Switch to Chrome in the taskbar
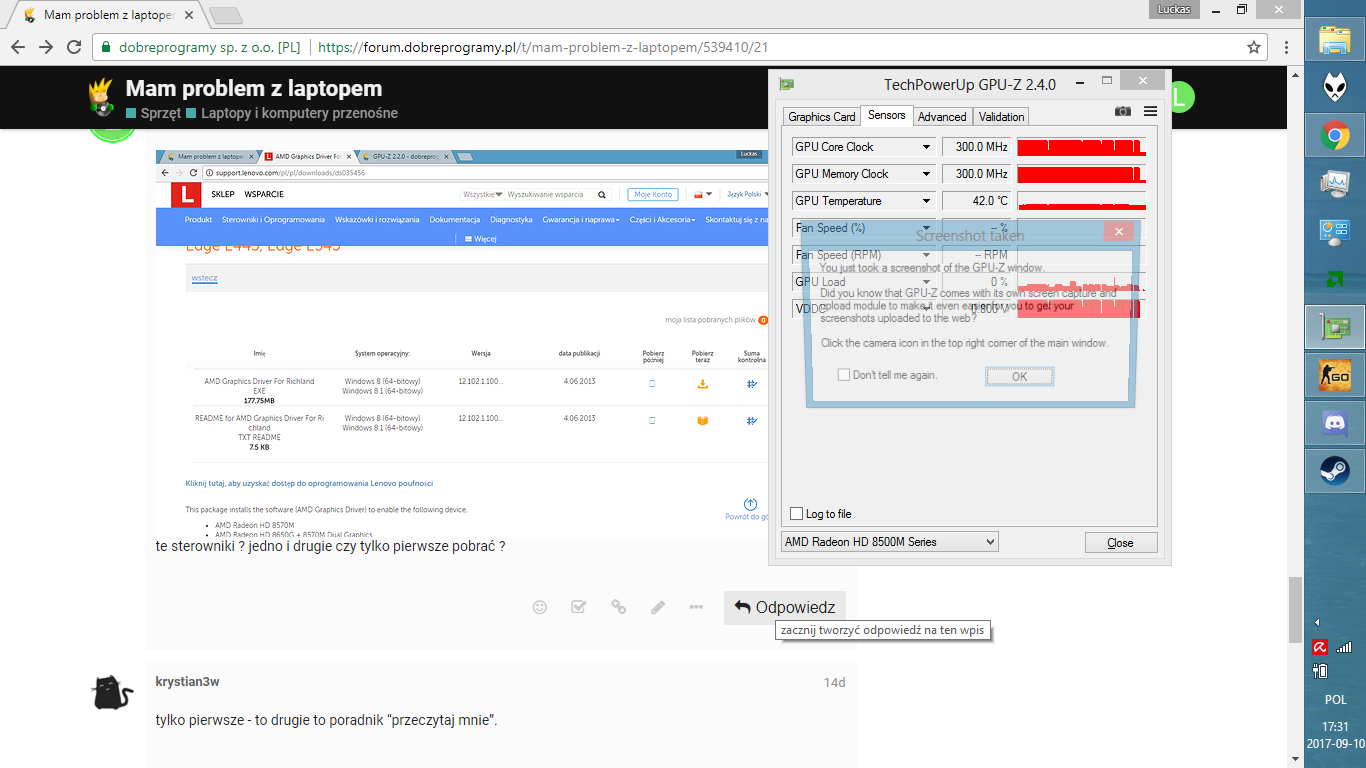 coord(1335,135)
